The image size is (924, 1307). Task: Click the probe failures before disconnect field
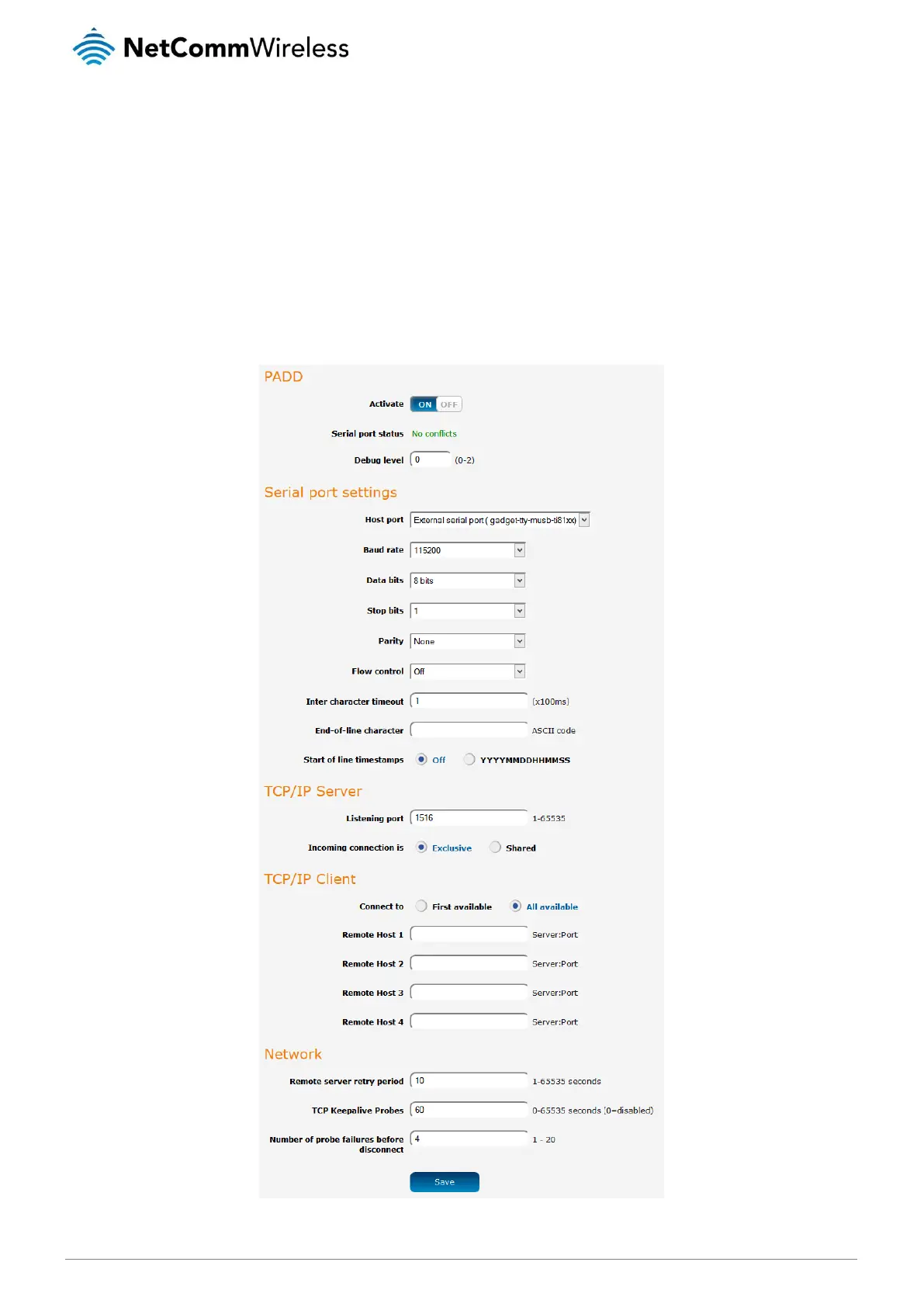click(x=469, y=1139)
